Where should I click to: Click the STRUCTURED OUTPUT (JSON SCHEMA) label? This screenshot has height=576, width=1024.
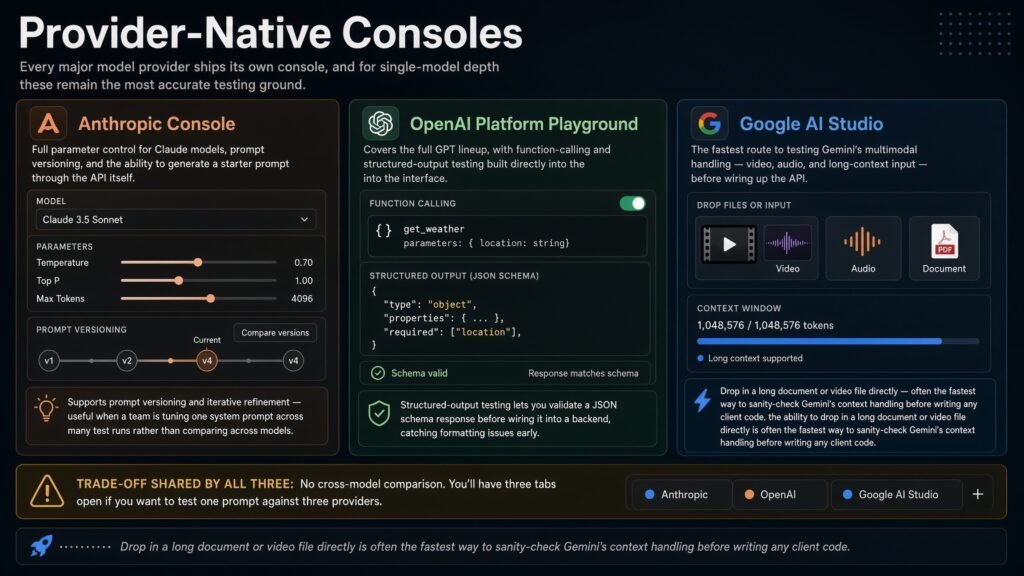point(454,276)
